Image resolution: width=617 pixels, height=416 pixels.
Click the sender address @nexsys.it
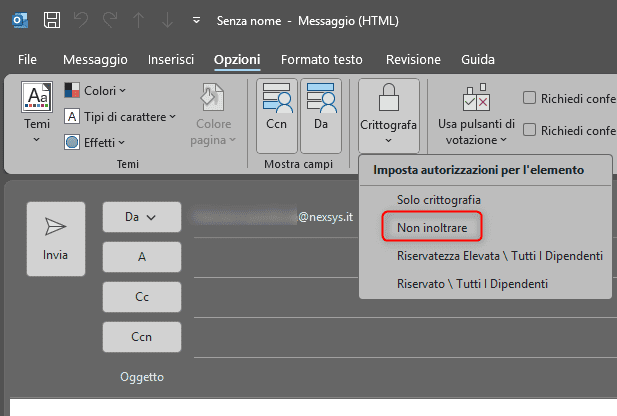tap(325, 217)
